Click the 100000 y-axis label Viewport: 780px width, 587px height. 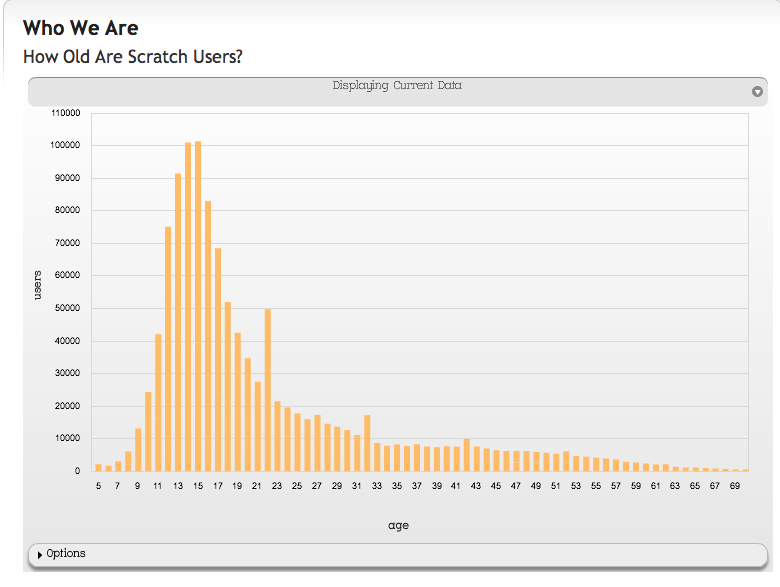click(64, 146)
